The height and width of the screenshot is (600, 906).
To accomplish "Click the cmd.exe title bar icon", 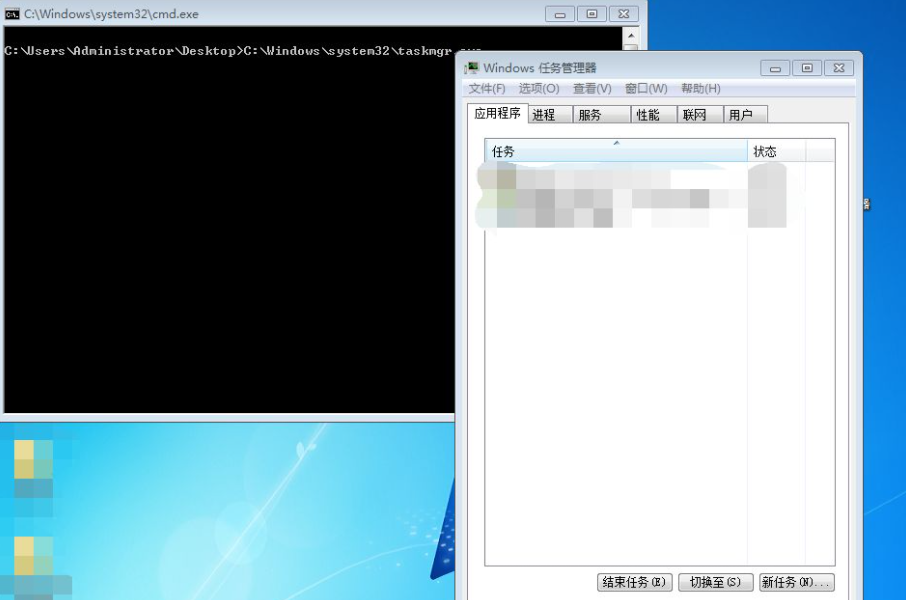I will pos(12,14).
